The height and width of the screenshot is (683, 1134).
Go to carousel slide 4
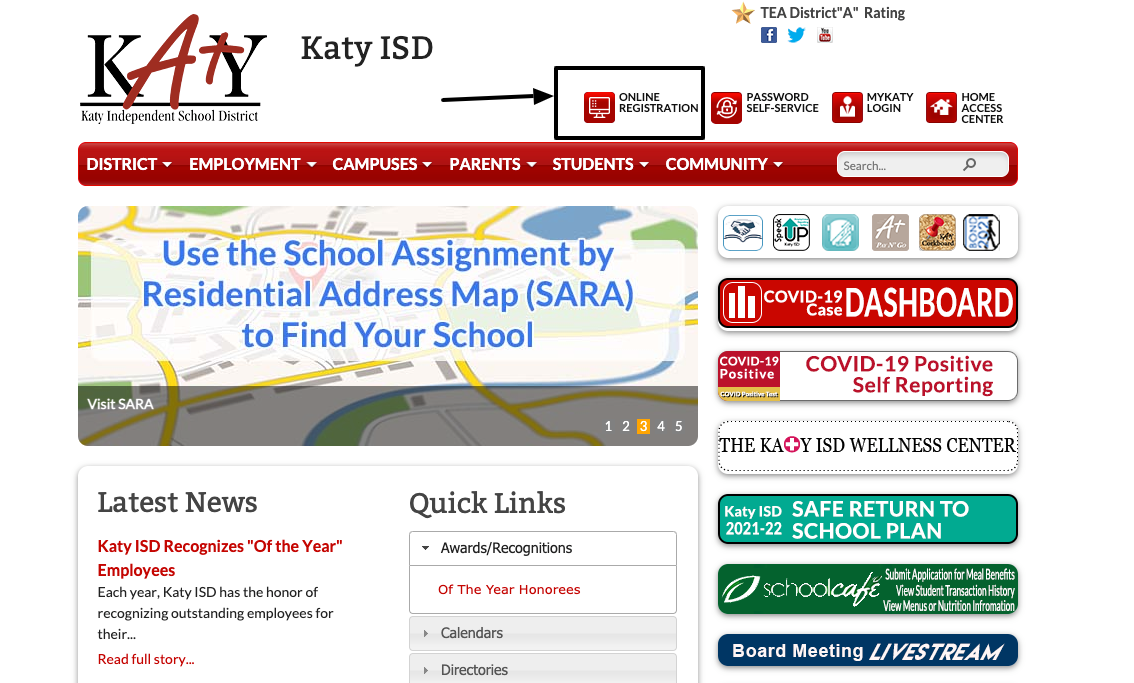pos(661,426)
